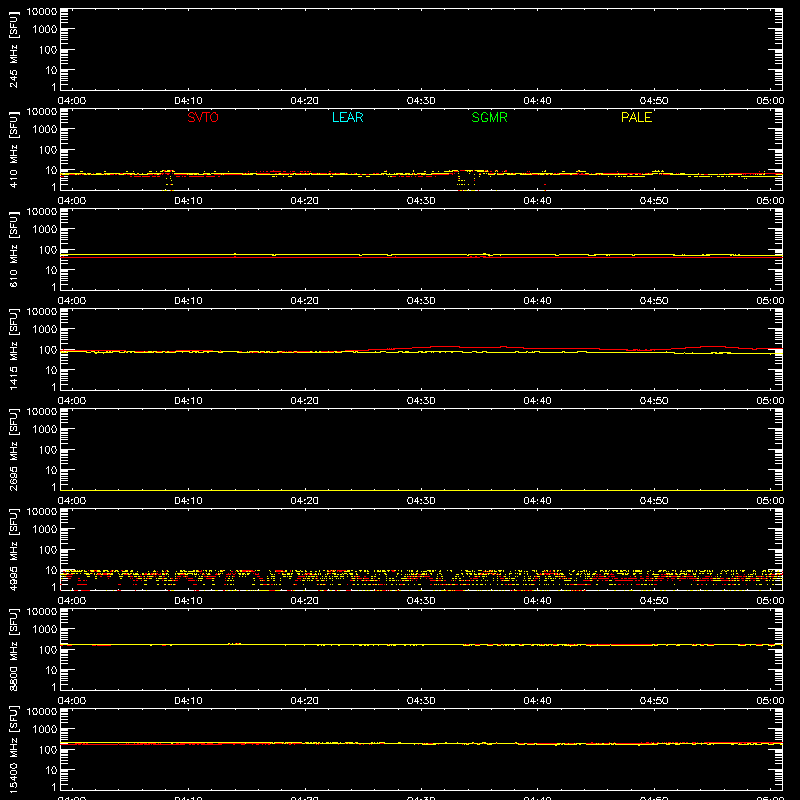
Task: Click the 10000 tick of 245 MHz panel
Action: [x=42, y=12]
